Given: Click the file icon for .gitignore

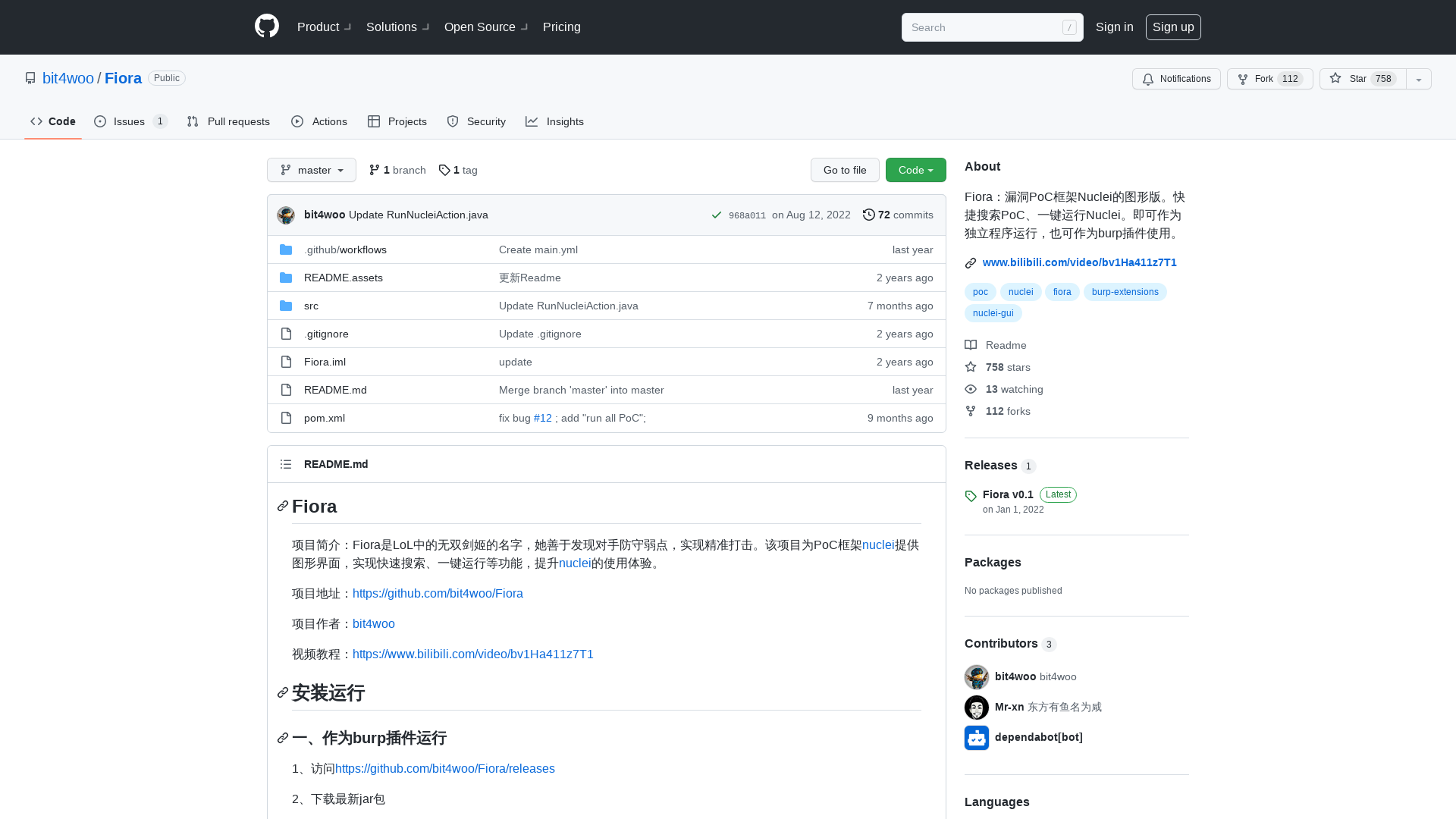Looking at the screenshot, I should (x=286, y=334).
